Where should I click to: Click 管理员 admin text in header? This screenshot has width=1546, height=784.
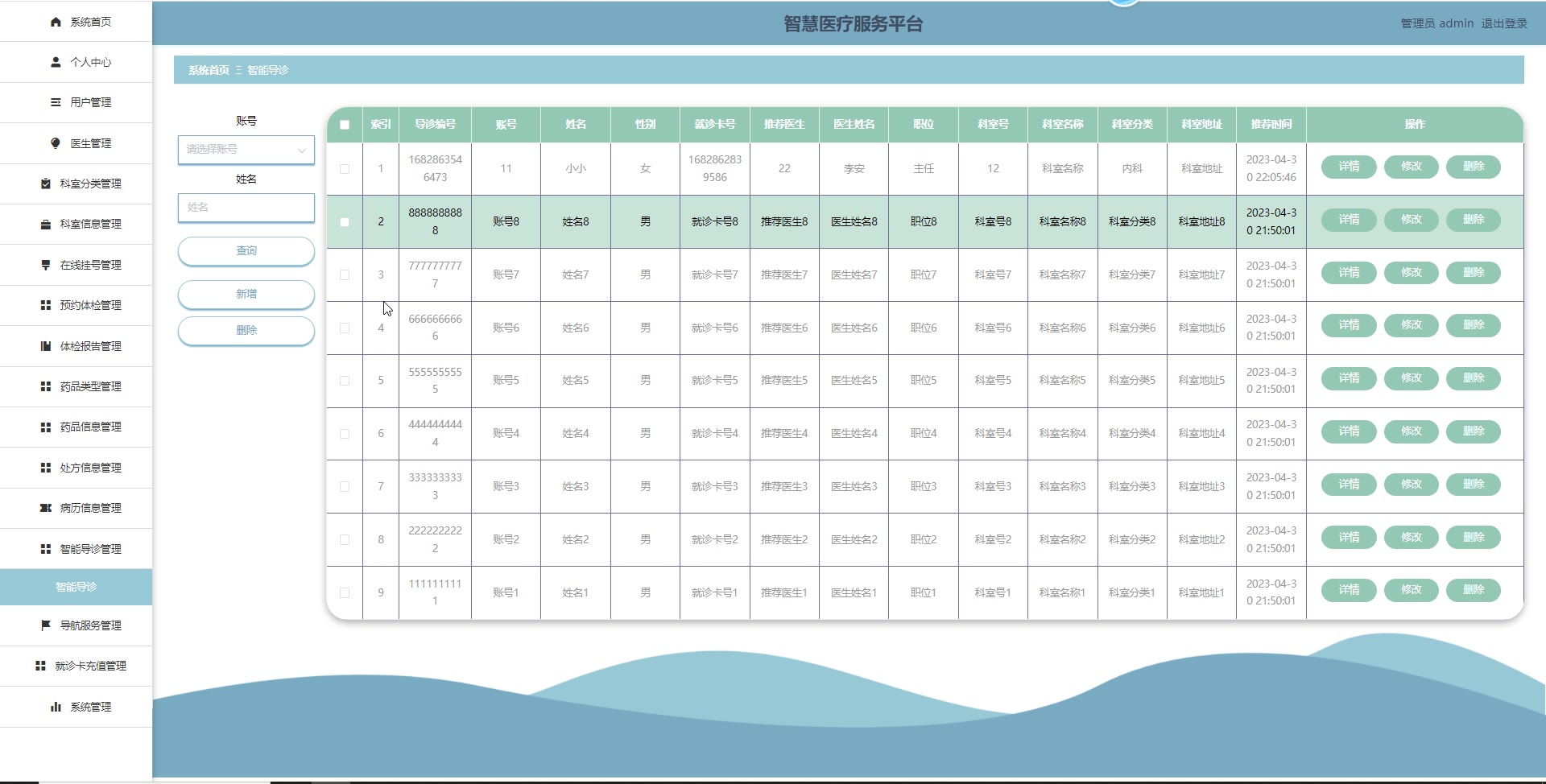pos(1436,23)
